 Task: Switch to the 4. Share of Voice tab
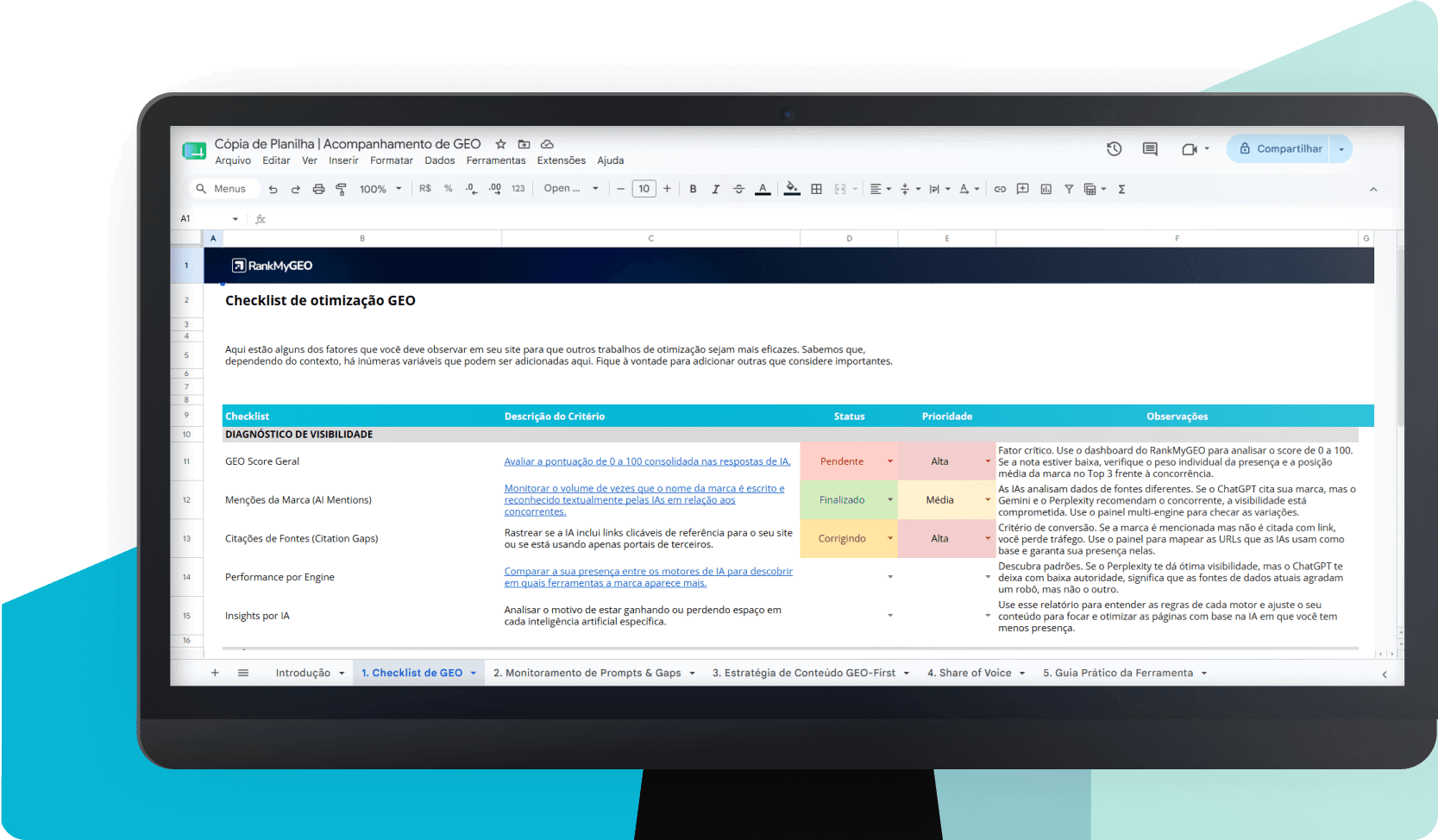pos(969,674)
